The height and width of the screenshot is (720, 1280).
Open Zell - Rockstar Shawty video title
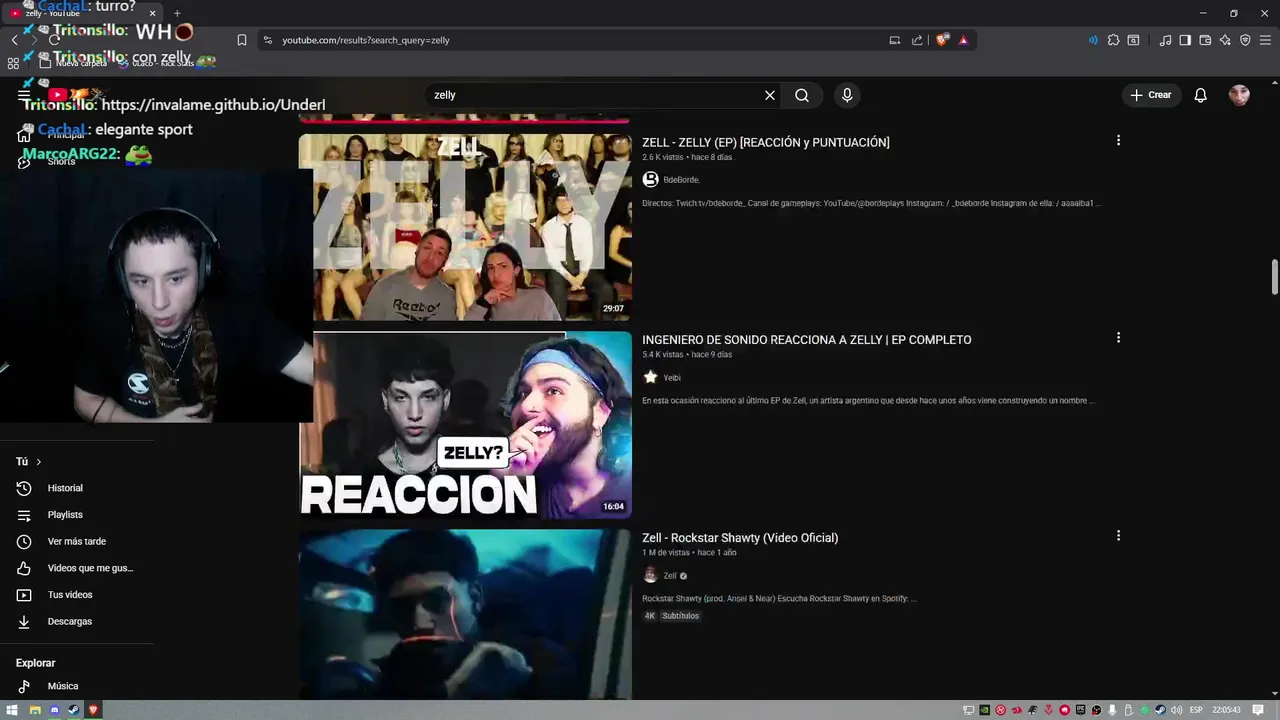(x=740, y=538)
